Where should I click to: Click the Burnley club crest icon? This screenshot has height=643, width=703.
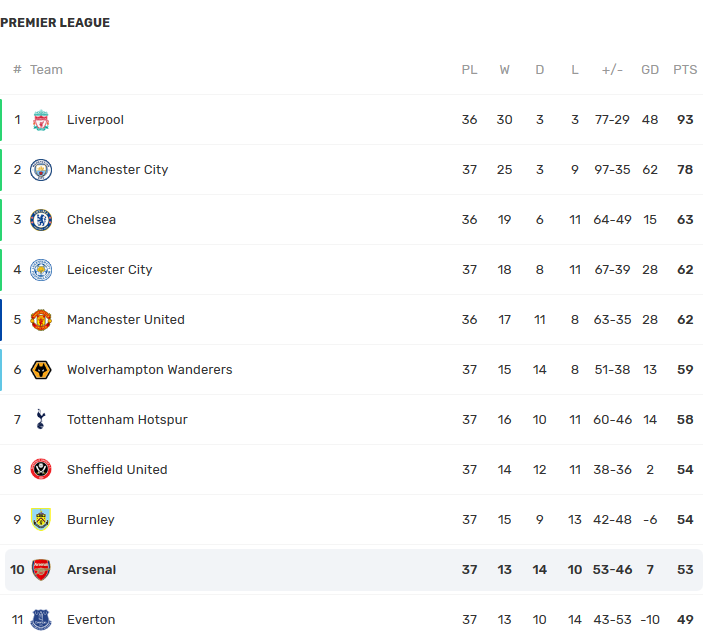(x=41, y=520)
